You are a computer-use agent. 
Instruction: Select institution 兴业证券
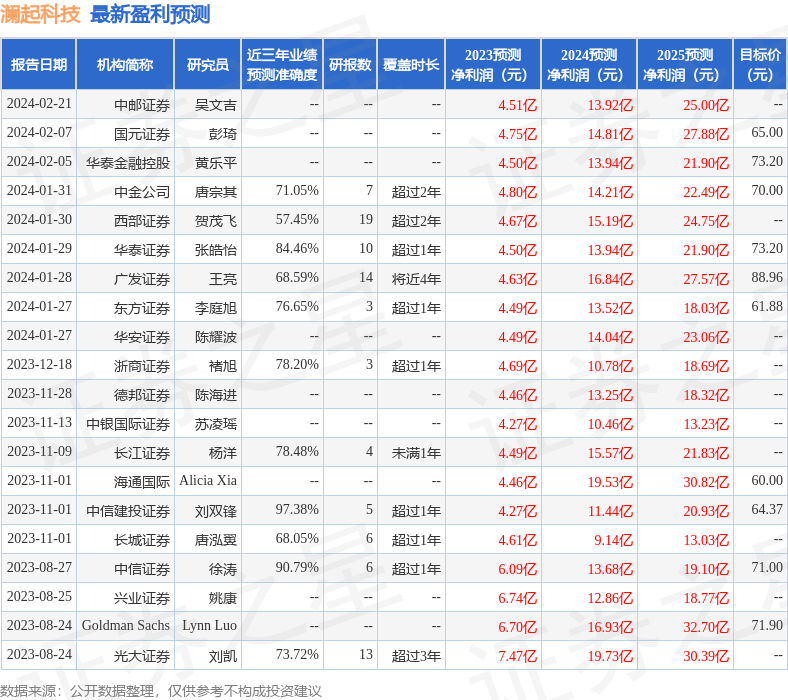(x=142, y=598)
